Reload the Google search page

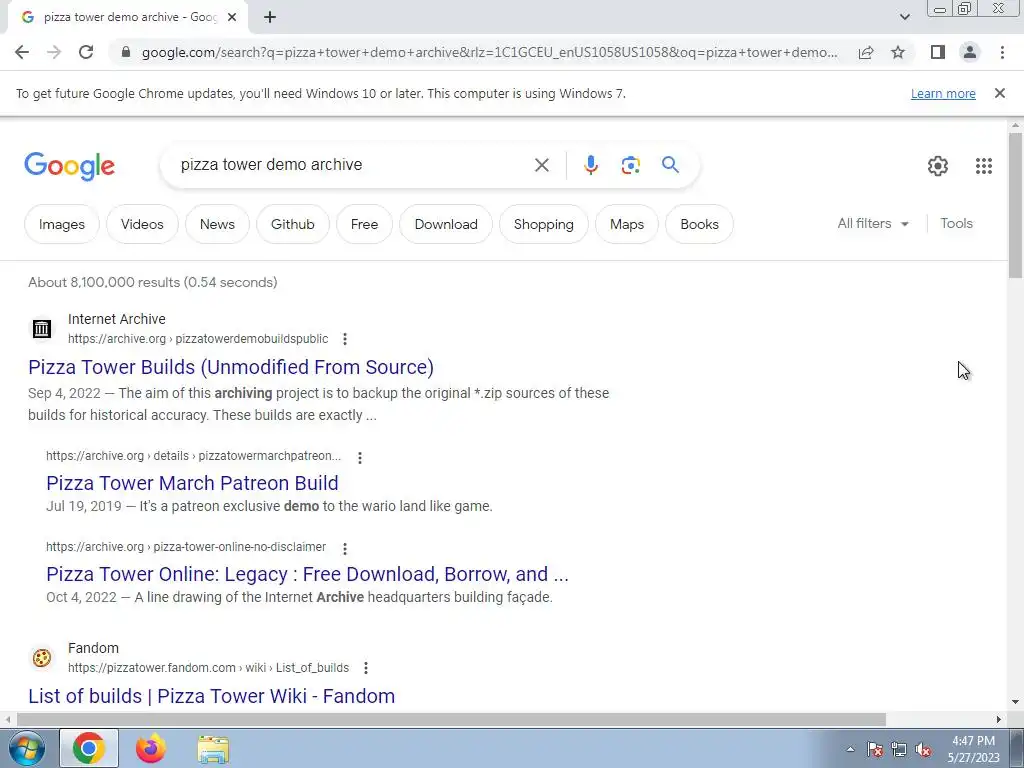pyautogui.click(x=86, y=52)
